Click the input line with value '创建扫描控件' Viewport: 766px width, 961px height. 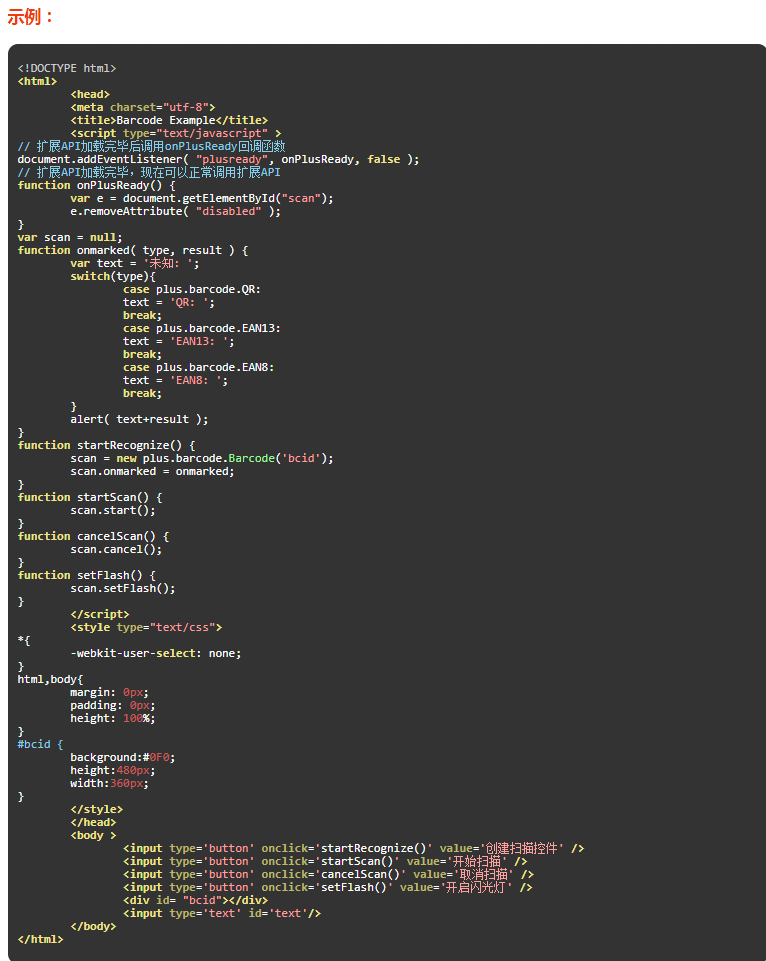[354, 848]
